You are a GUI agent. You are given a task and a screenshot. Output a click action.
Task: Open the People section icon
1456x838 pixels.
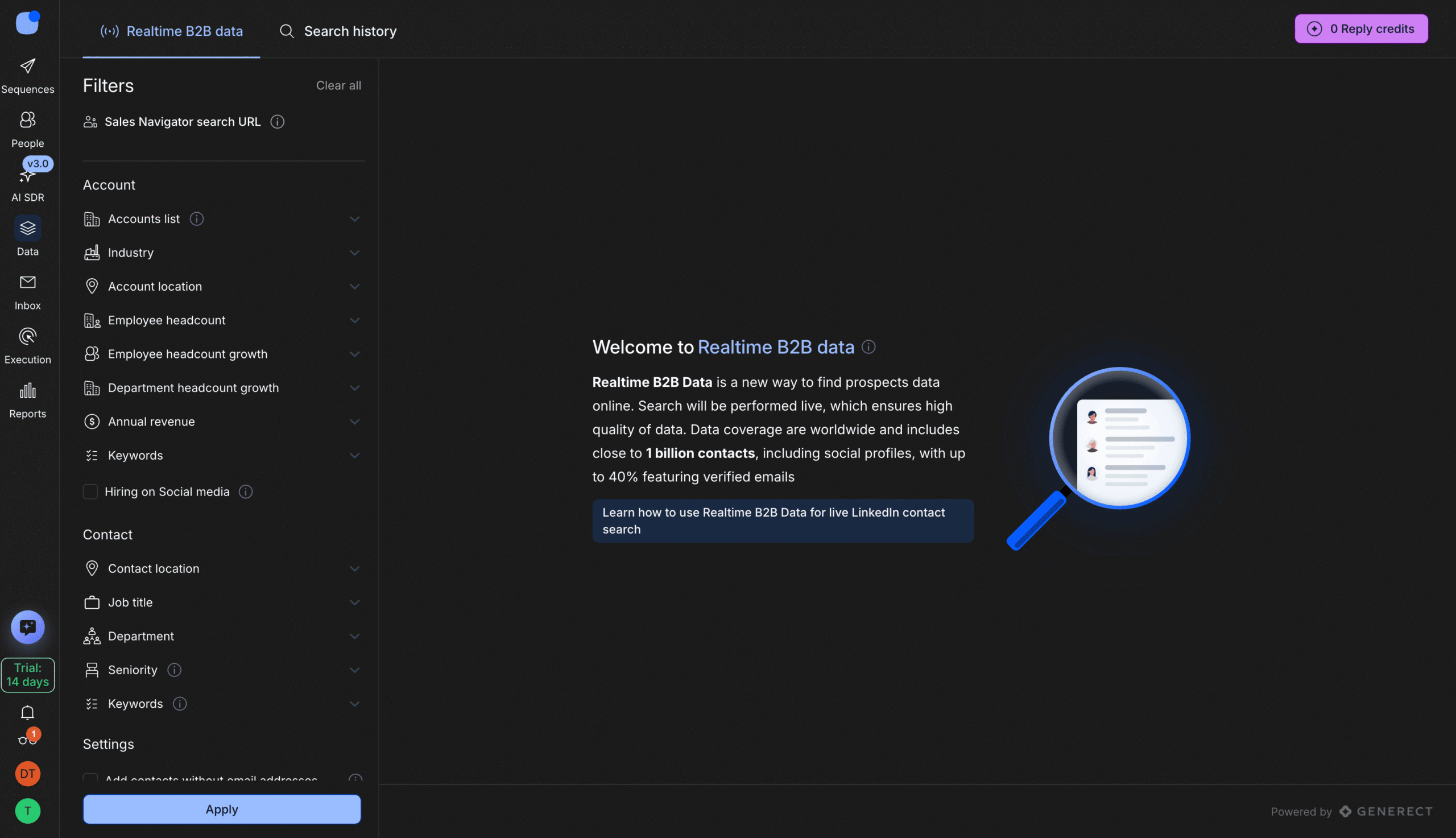(x=28, y=119)
